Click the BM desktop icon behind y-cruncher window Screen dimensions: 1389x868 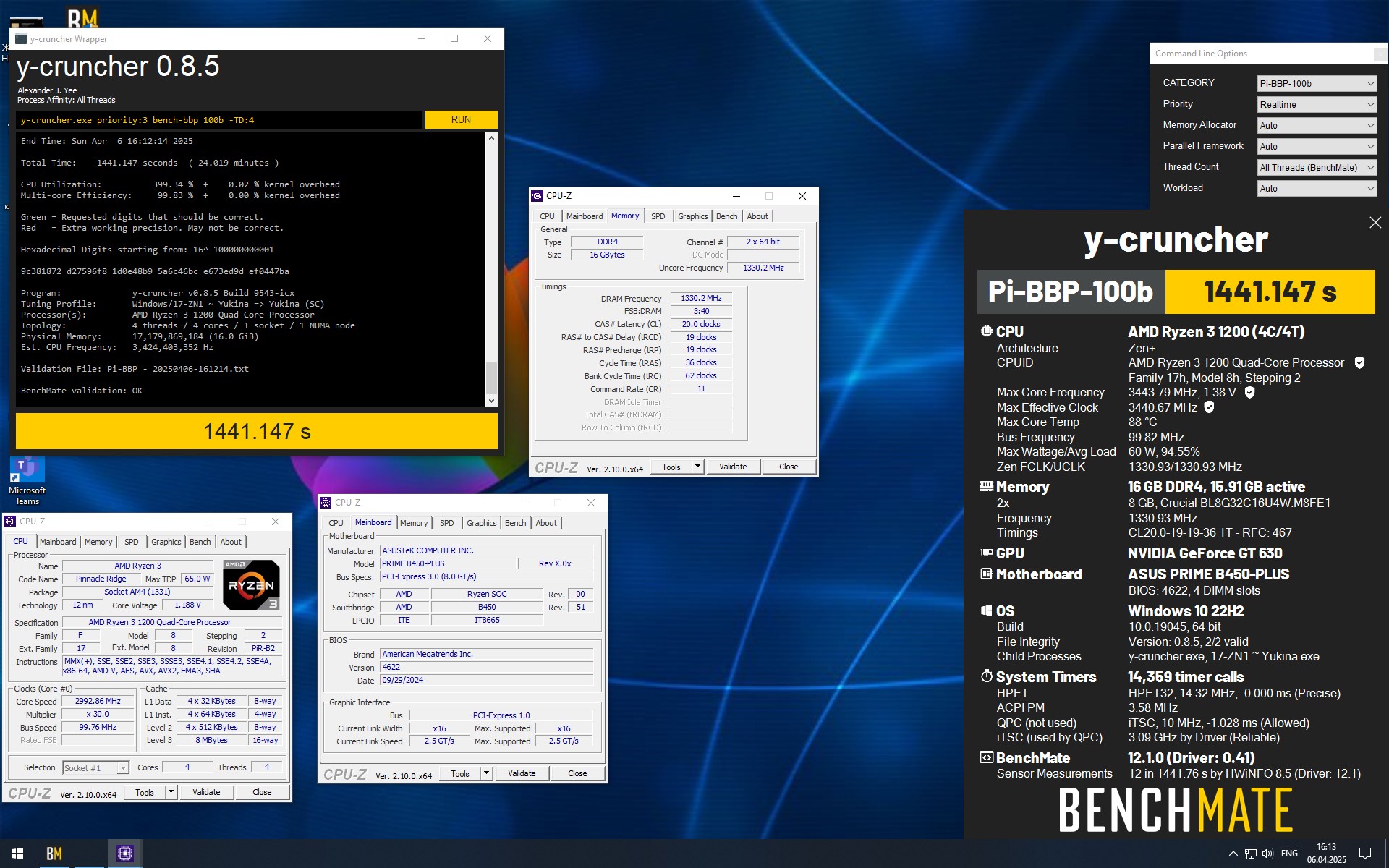click(82, 18)
